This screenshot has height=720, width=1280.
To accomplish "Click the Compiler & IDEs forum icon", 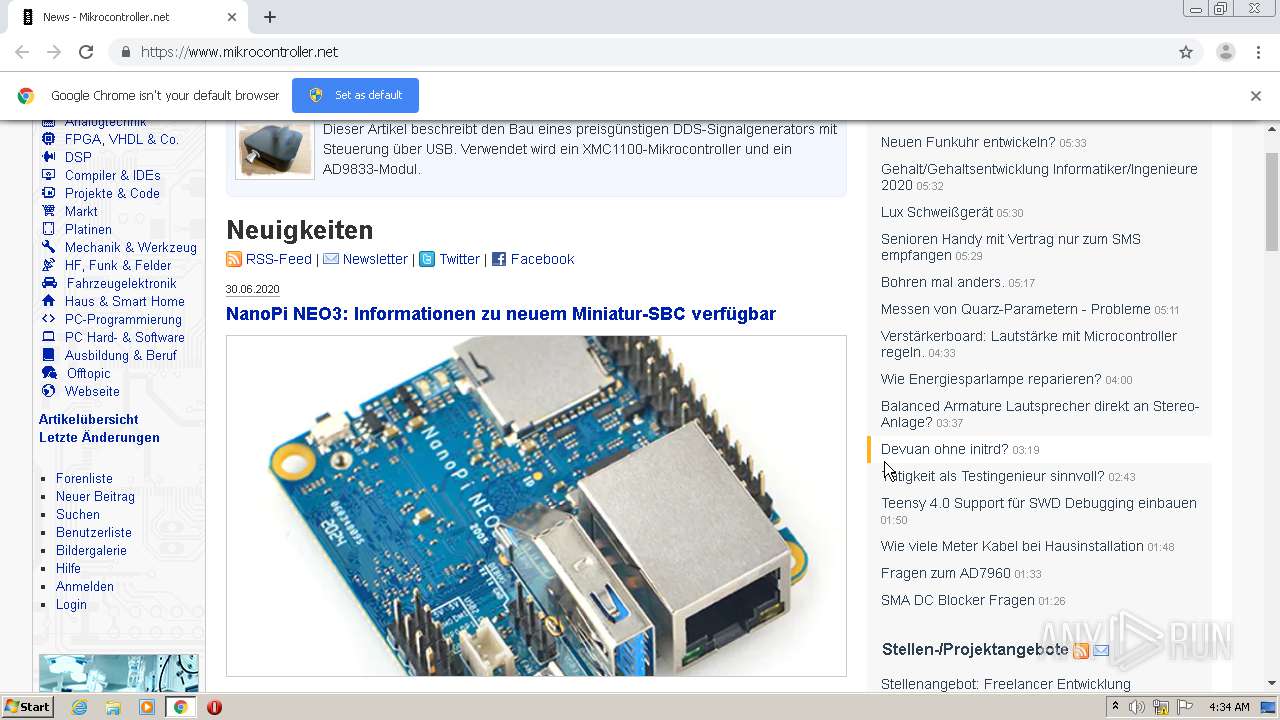I will [48, 175].
